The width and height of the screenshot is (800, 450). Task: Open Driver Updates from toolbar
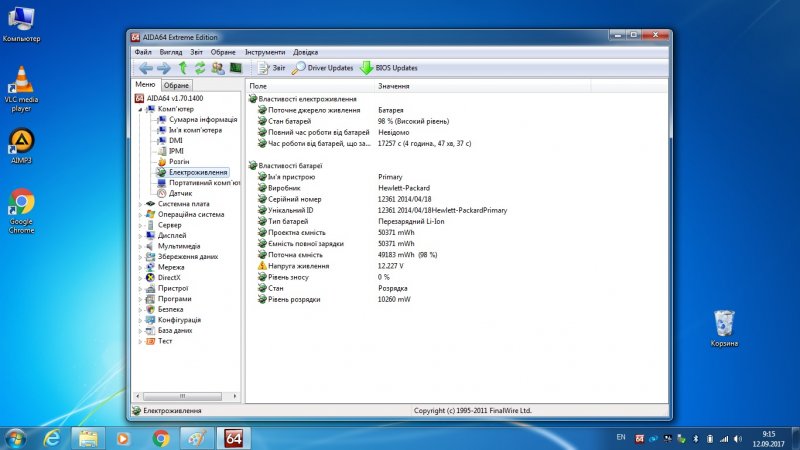[x=322, y=68]
